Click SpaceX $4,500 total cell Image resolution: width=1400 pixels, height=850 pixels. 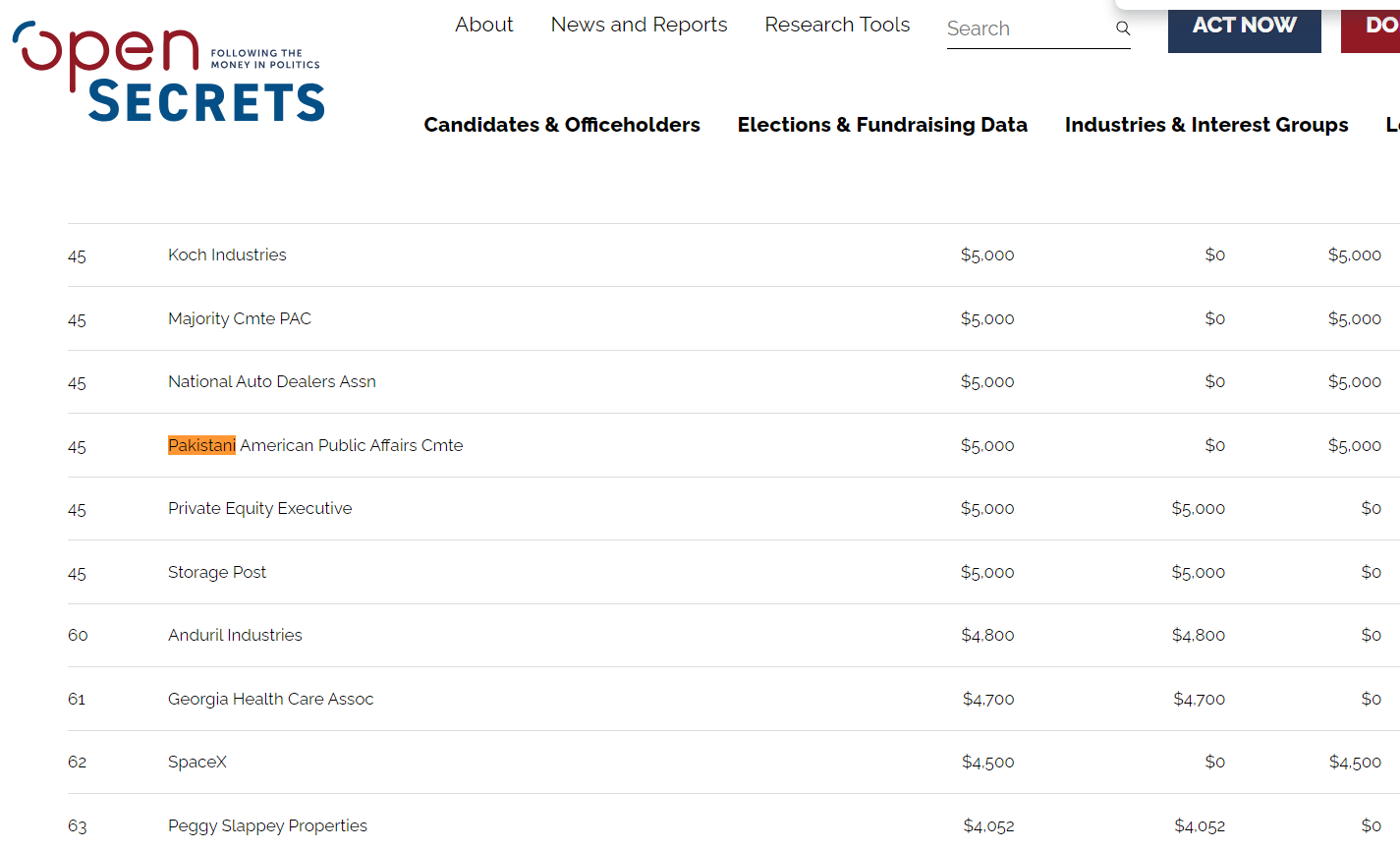[988, 762]
